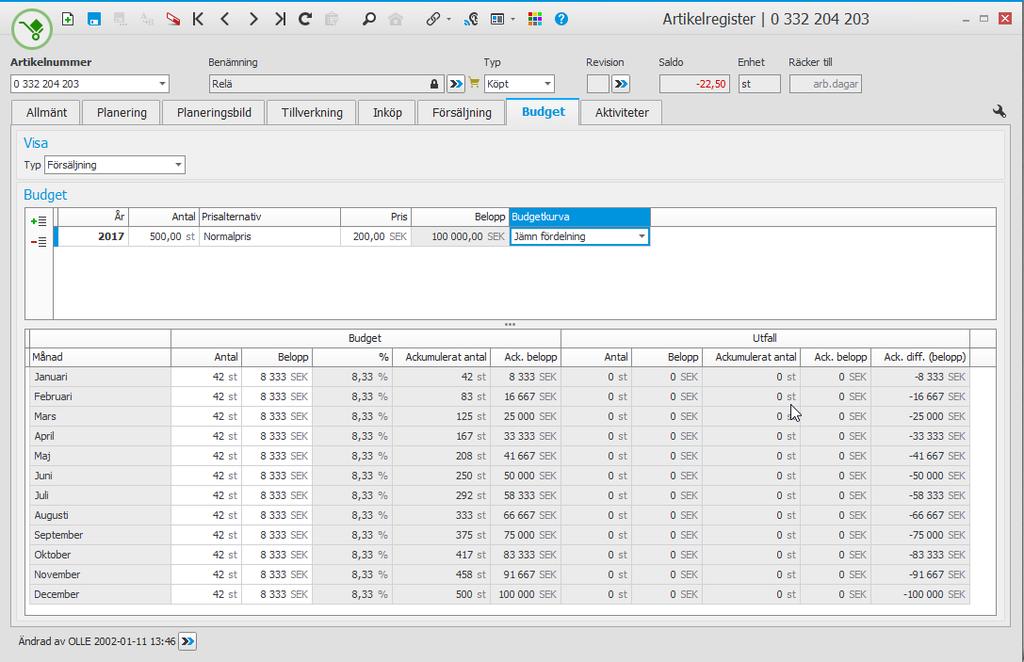This screenshot has height=662, width=1024.
Task: Switch to the Tillverkning tab
Action: click(312, 112)
